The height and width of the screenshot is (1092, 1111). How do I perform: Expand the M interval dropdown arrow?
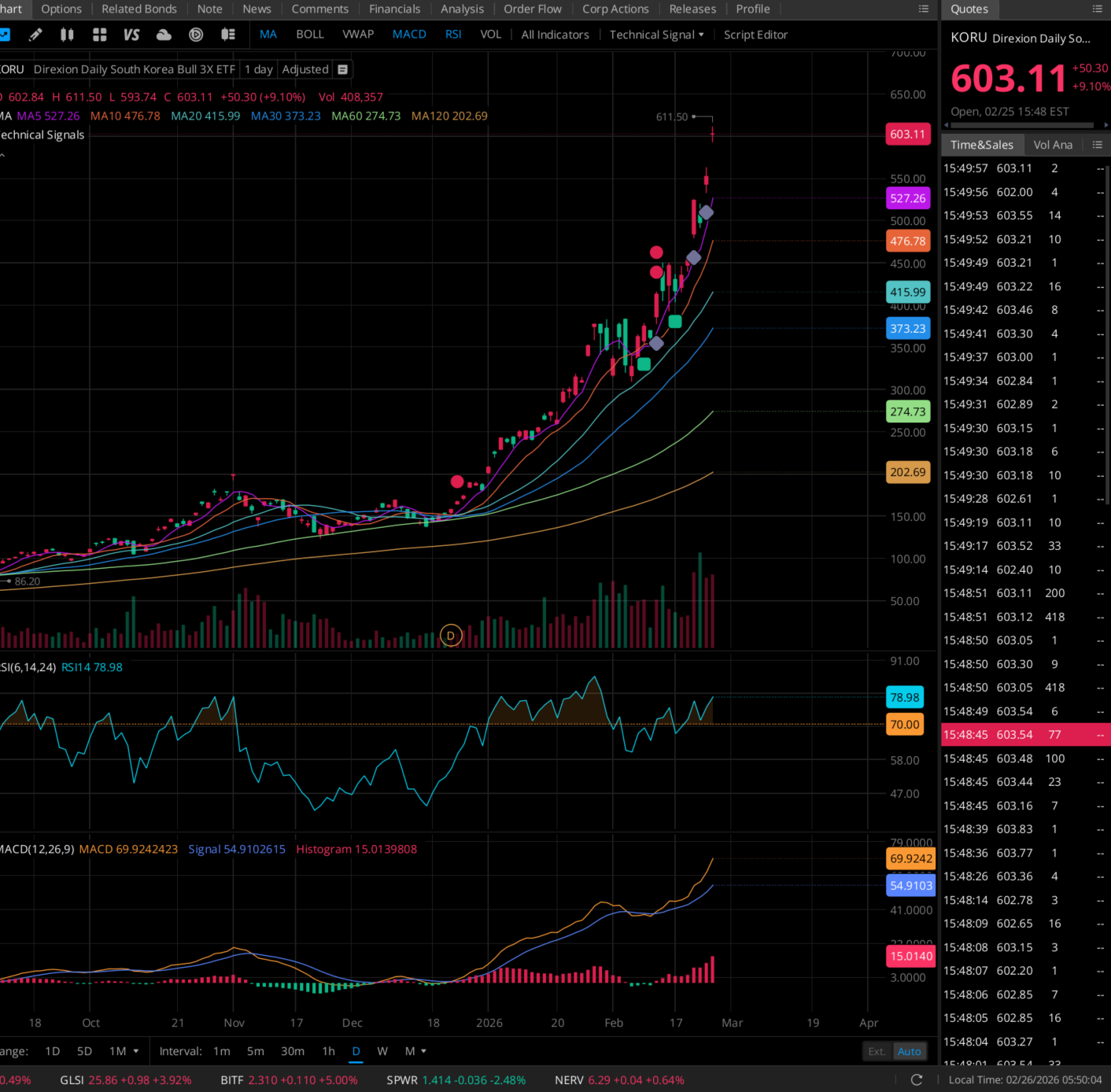click(424, 1051)
